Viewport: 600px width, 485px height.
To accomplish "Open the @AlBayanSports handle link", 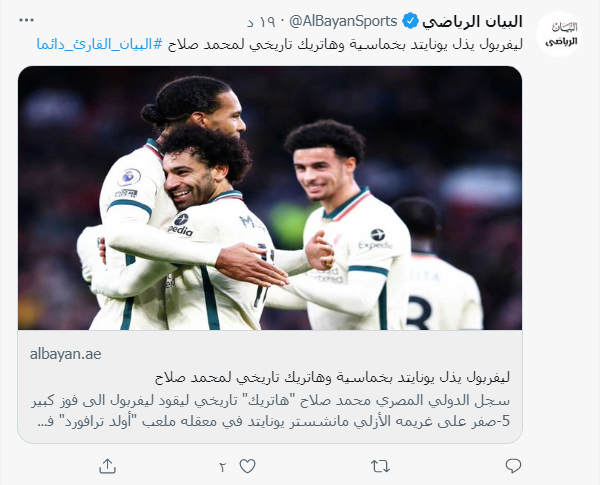I will (x=343, y=21).
